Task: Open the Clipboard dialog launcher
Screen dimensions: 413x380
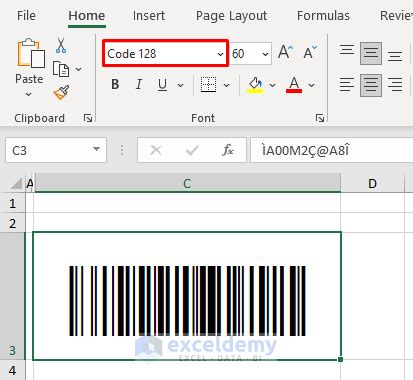Action: [88, 118]
